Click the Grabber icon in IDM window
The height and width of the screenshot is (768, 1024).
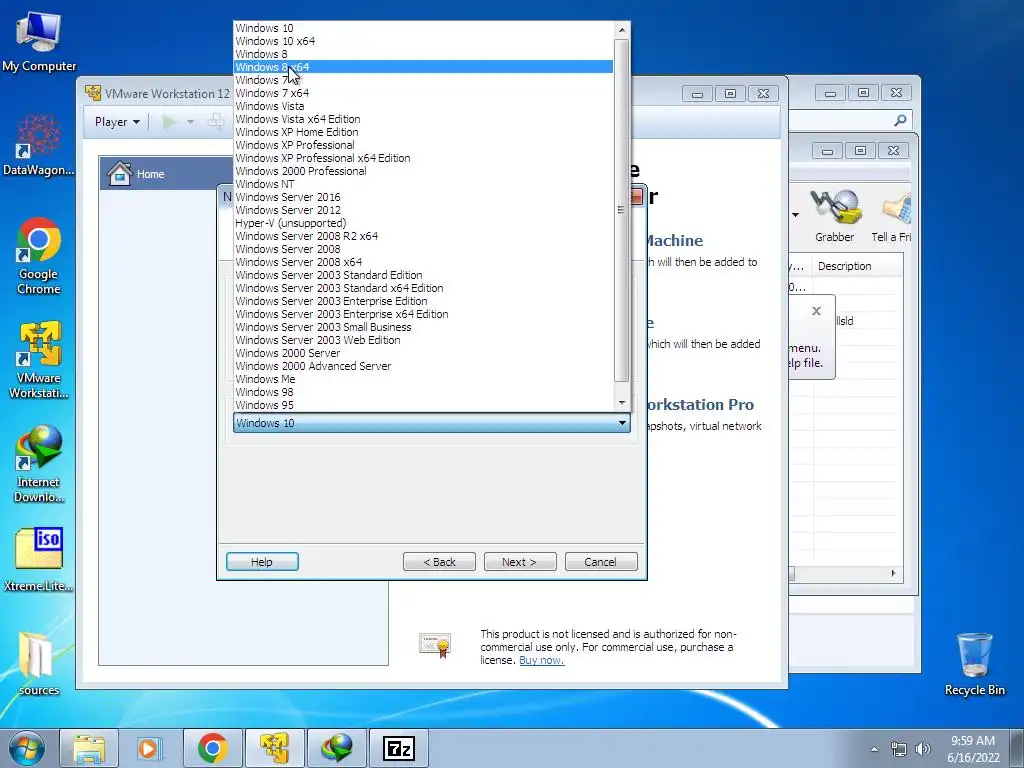[835, 216]
